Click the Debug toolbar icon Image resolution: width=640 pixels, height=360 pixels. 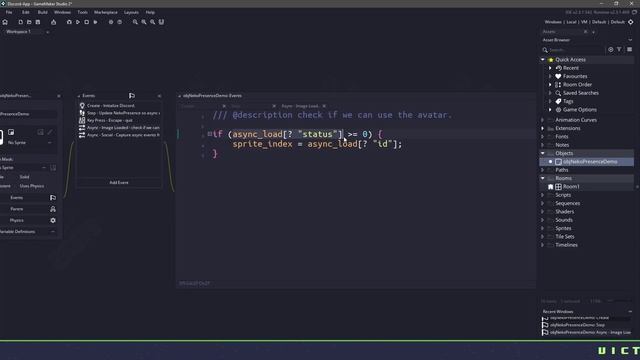(x=69, y=22)
